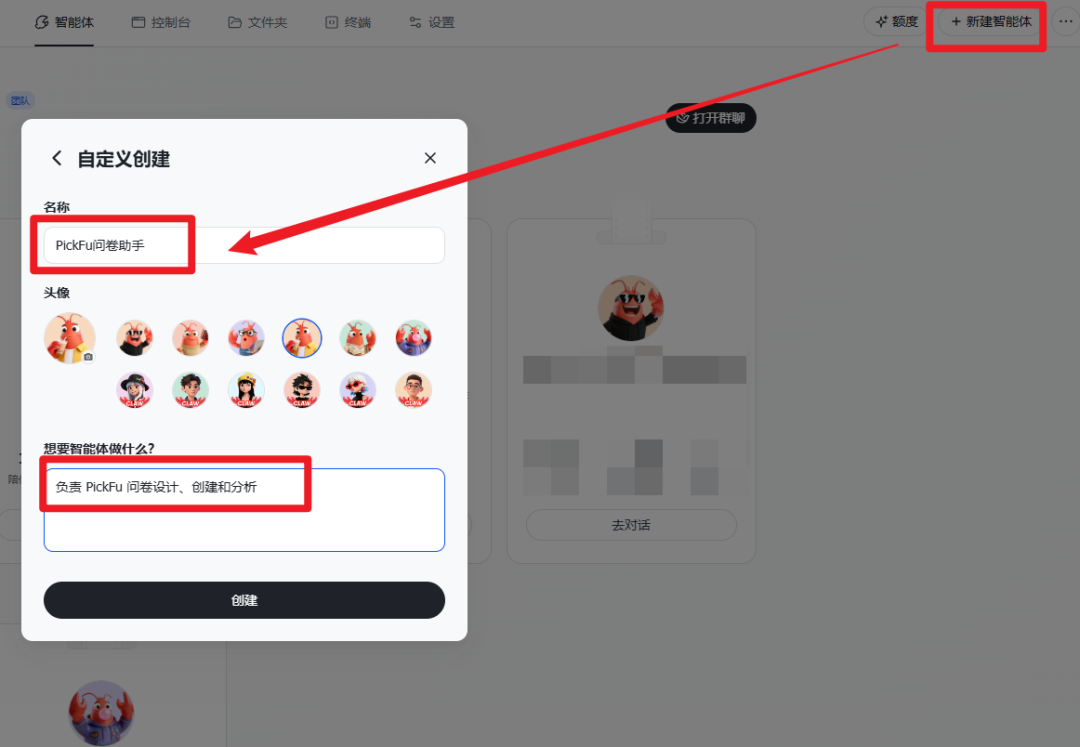Select the lobster avatar with sunglasses
This screenshot has height=747, width=1080.
134,338
